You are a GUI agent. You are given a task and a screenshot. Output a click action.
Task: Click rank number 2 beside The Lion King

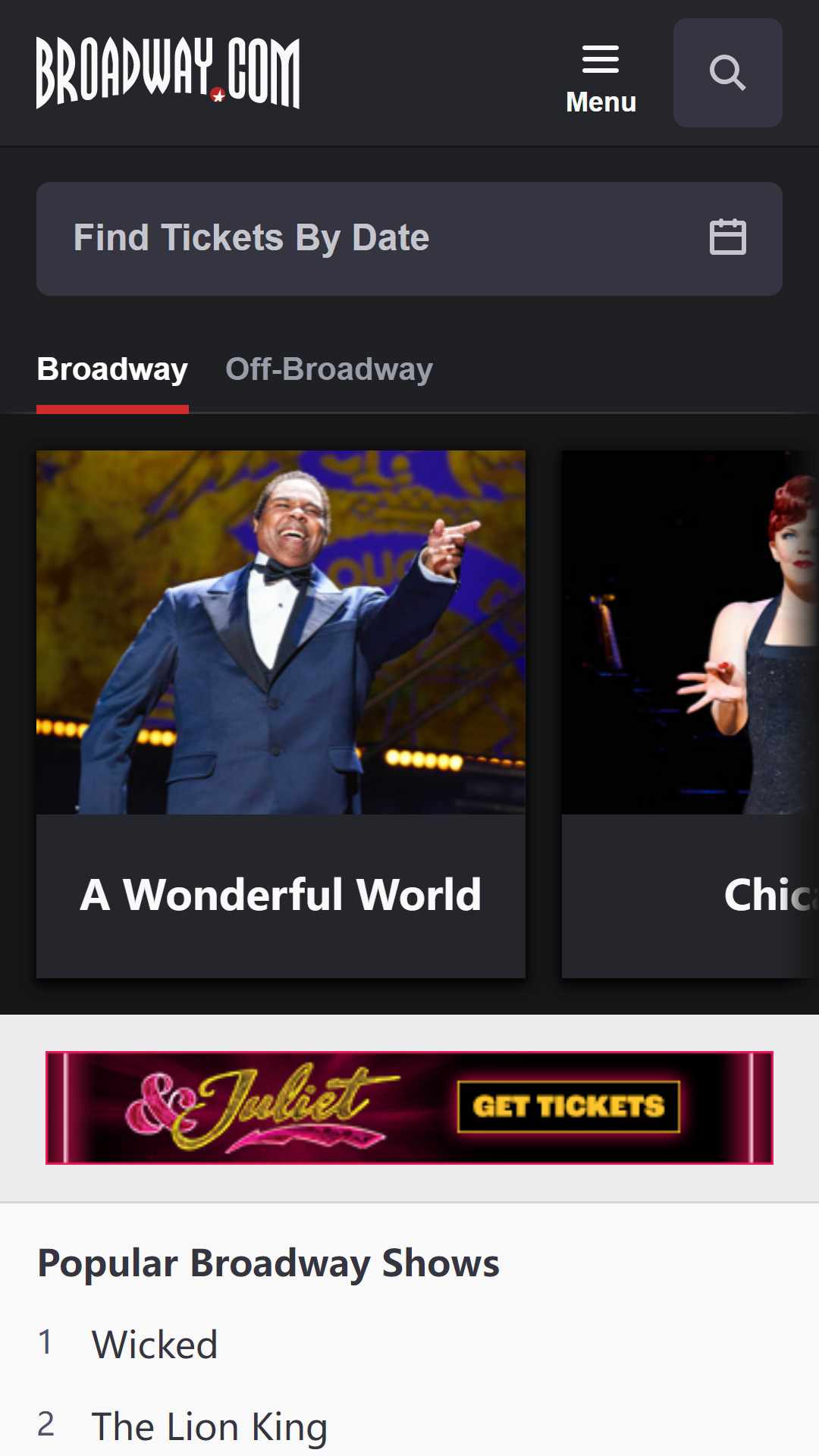(x=45, y=1424)
